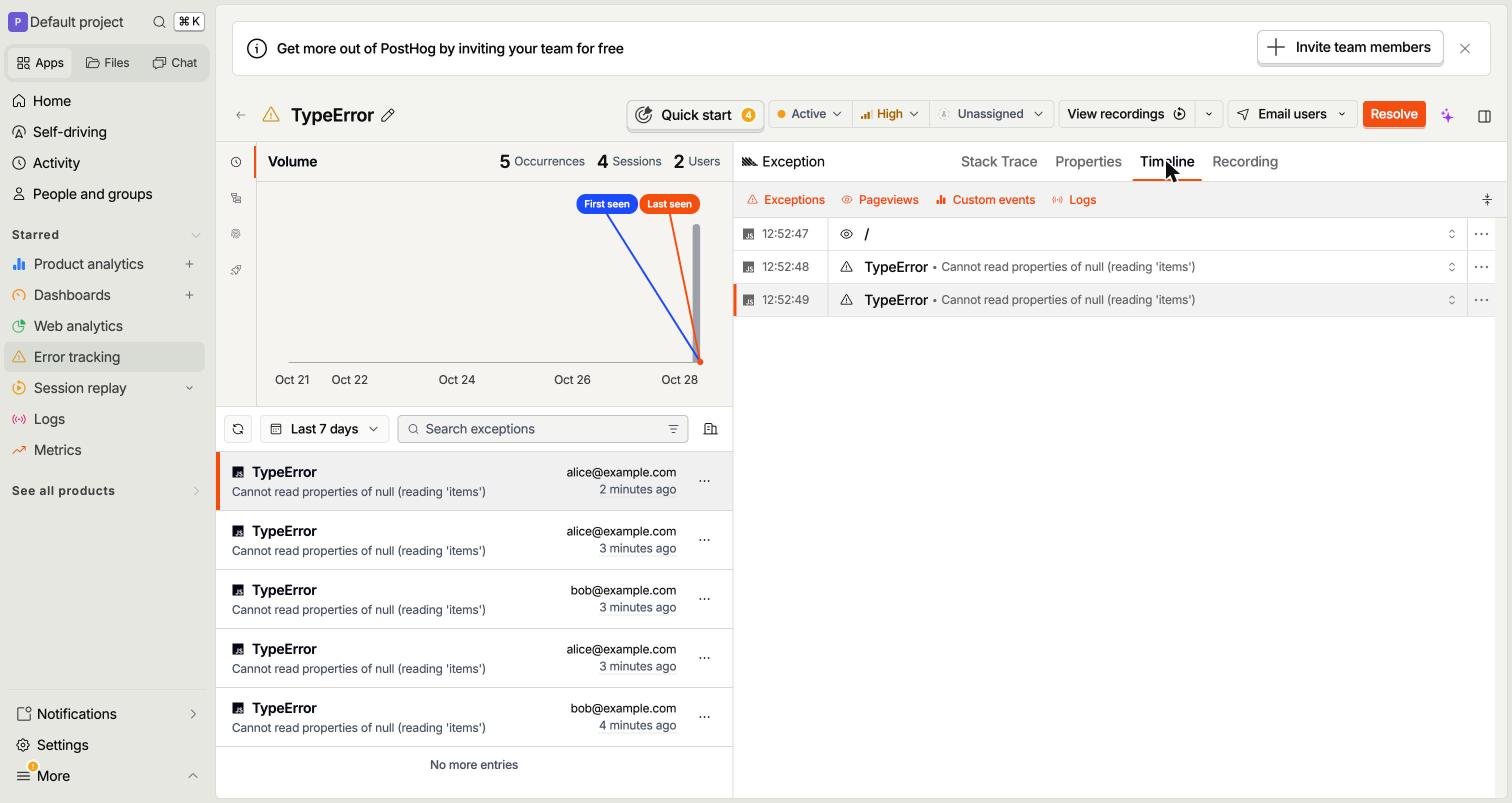
Task: Click the pencil icon beside the TypeError title
Action: click(x=388, y=115)
